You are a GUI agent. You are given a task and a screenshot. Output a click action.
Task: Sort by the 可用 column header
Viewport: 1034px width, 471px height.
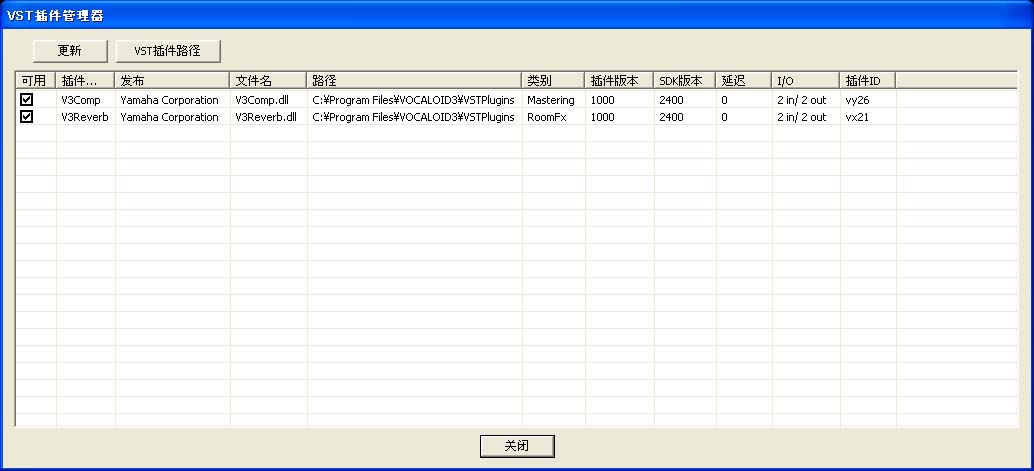click(x=36, y=80)
